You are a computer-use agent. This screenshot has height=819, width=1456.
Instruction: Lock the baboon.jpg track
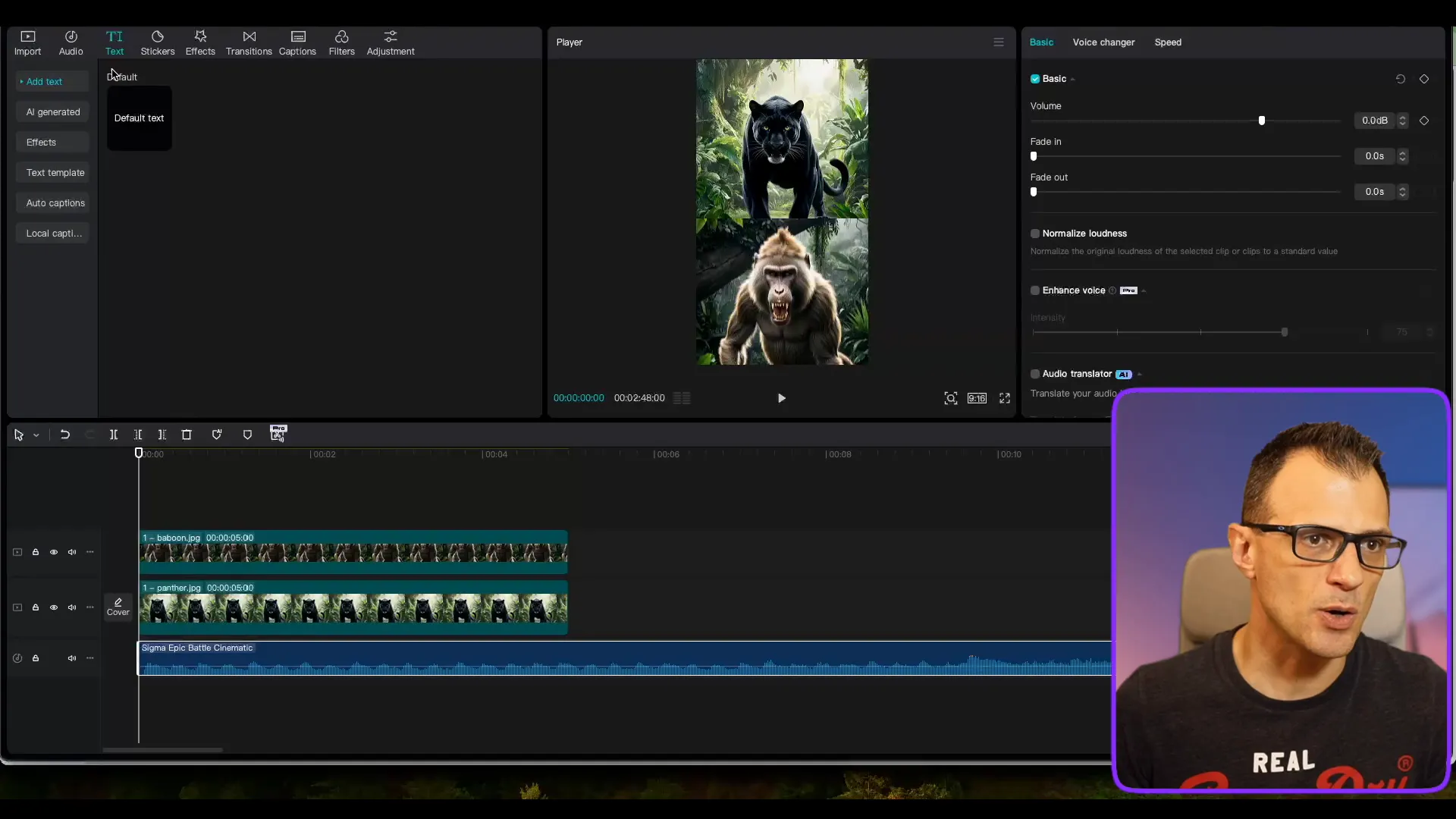pyautogui.click(x=36, y=552)
